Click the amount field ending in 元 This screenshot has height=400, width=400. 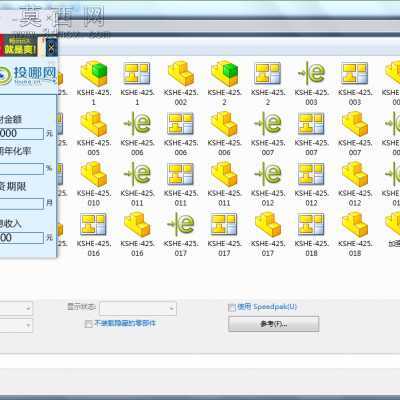coord(21,134)
